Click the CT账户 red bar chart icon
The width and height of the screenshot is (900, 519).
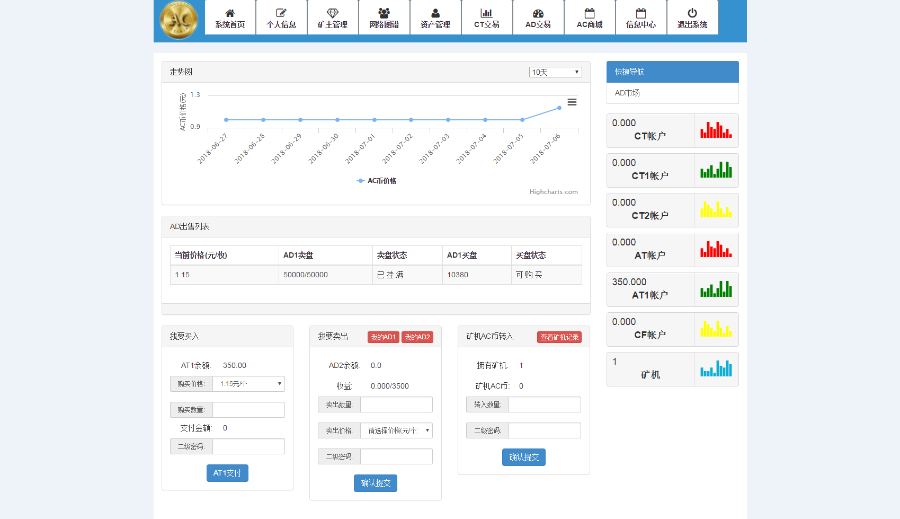coord(716,130)
